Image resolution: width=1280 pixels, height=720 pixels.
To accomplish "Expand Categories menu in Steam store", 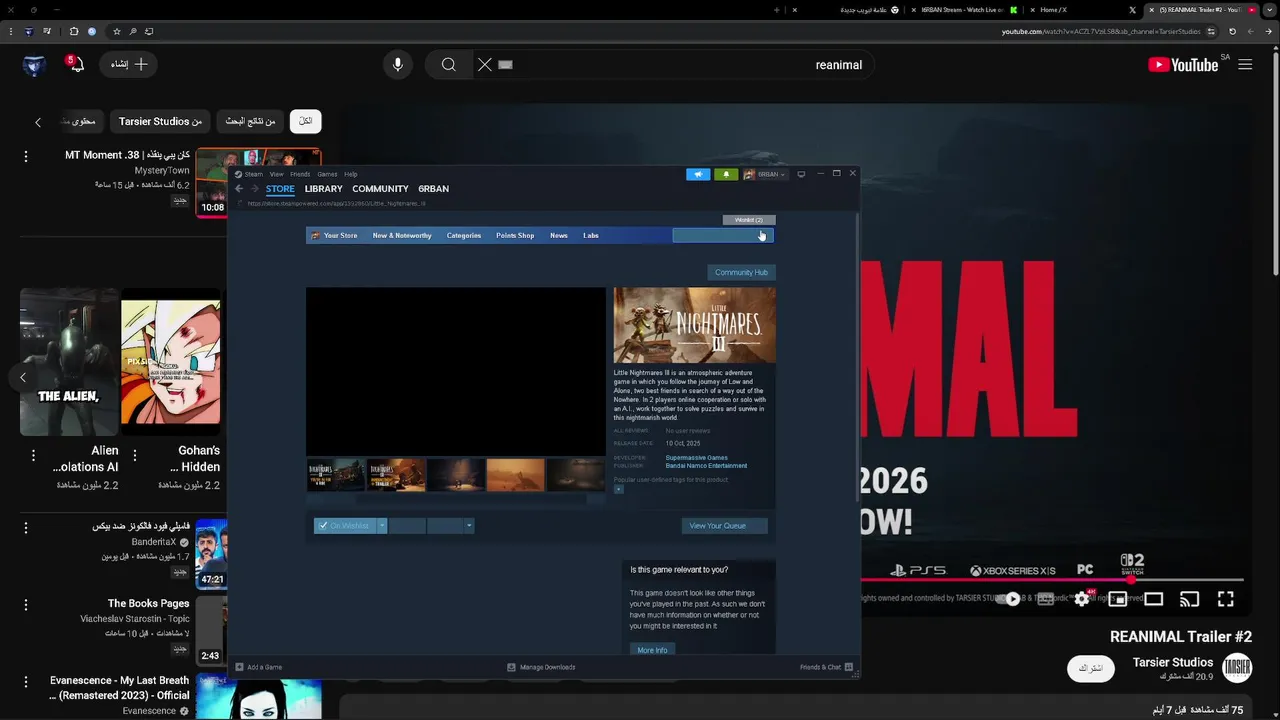I will (x=464, y=236).
